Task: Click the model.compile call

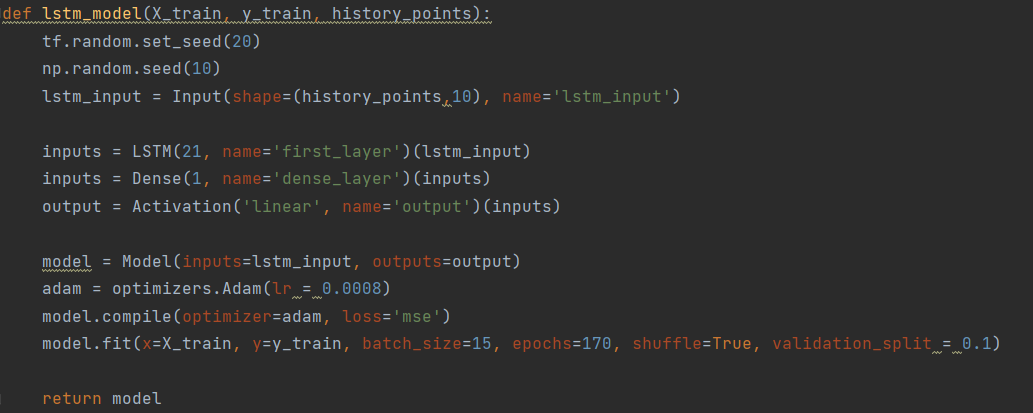Action: pos(107,317)
